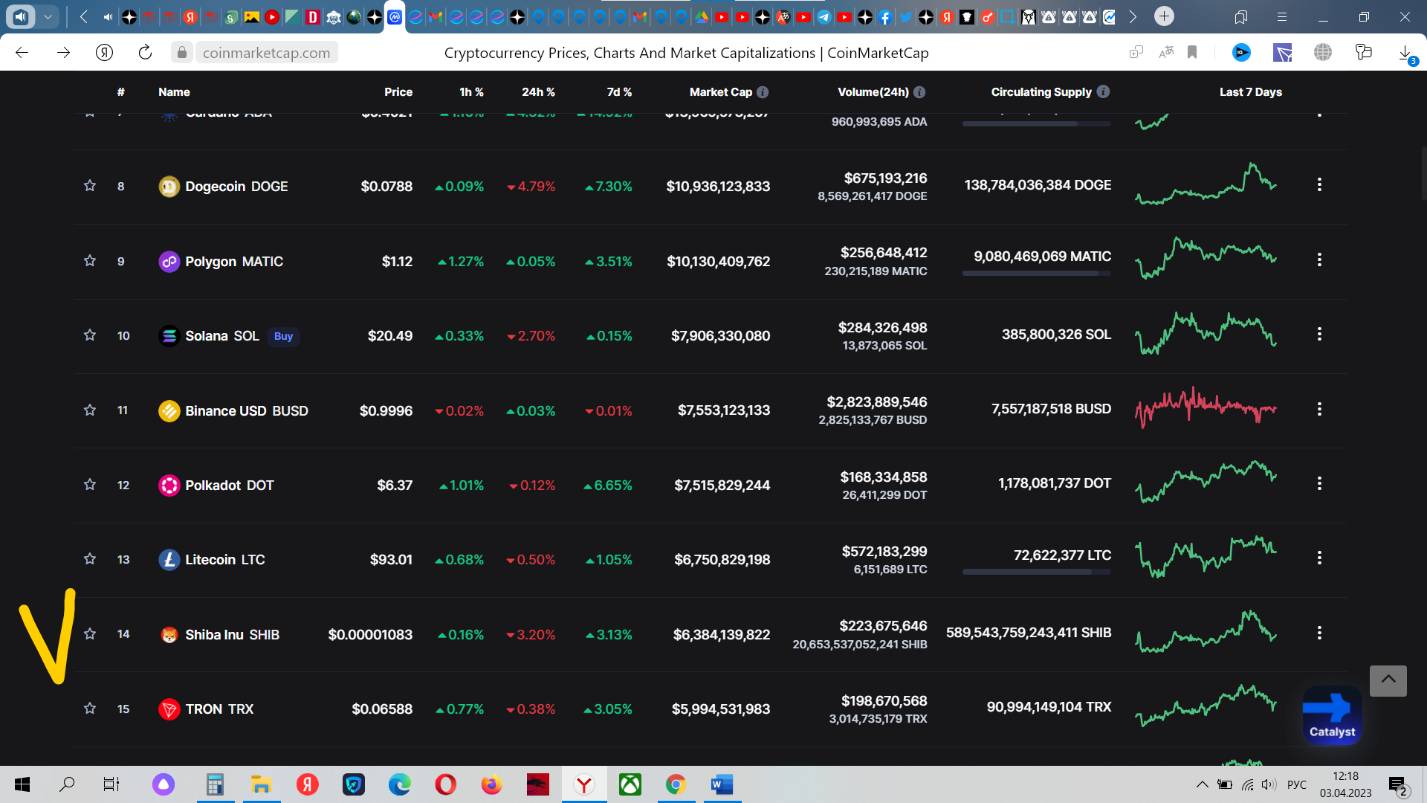Screen dimensions: 1427x803
Task: Click the Polkadot coin logo icon
Action: click(169, 485)
